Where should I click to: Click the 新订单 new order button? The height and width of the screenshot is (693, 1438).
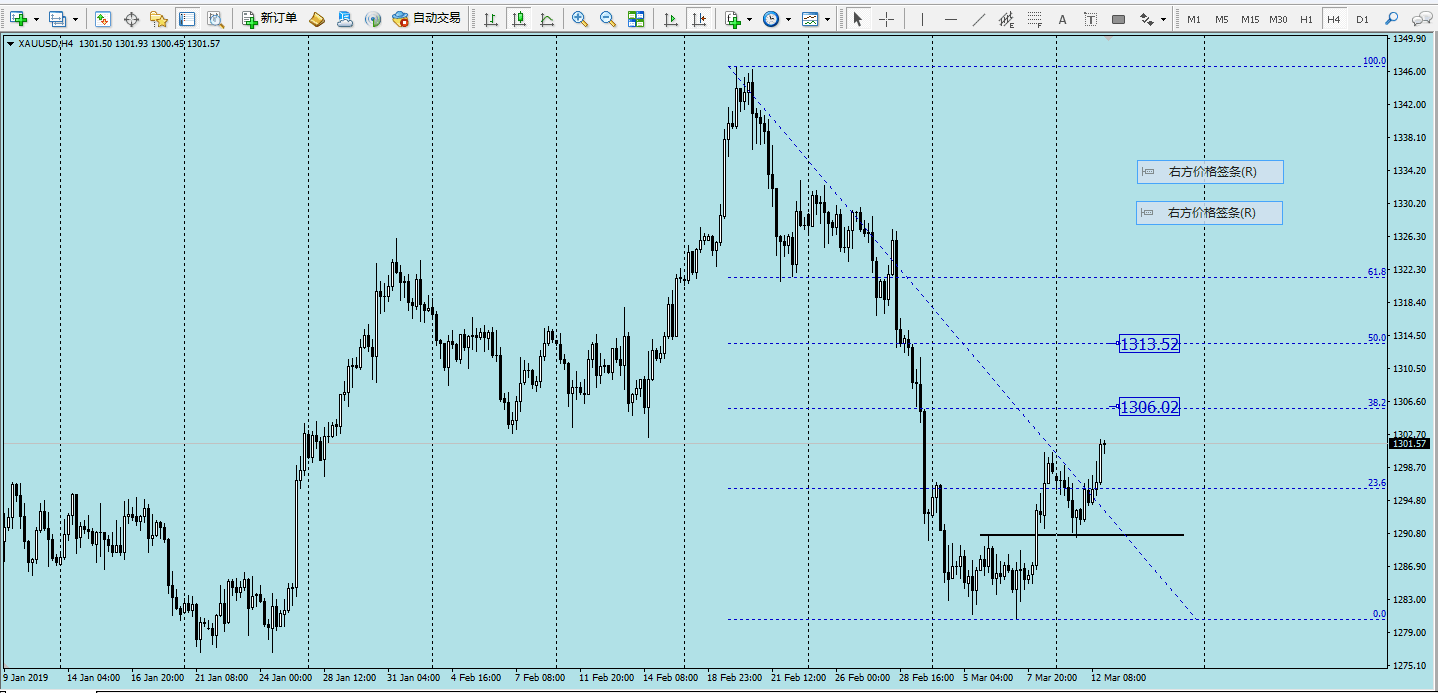pyautogui.click(x=269, y=19)
